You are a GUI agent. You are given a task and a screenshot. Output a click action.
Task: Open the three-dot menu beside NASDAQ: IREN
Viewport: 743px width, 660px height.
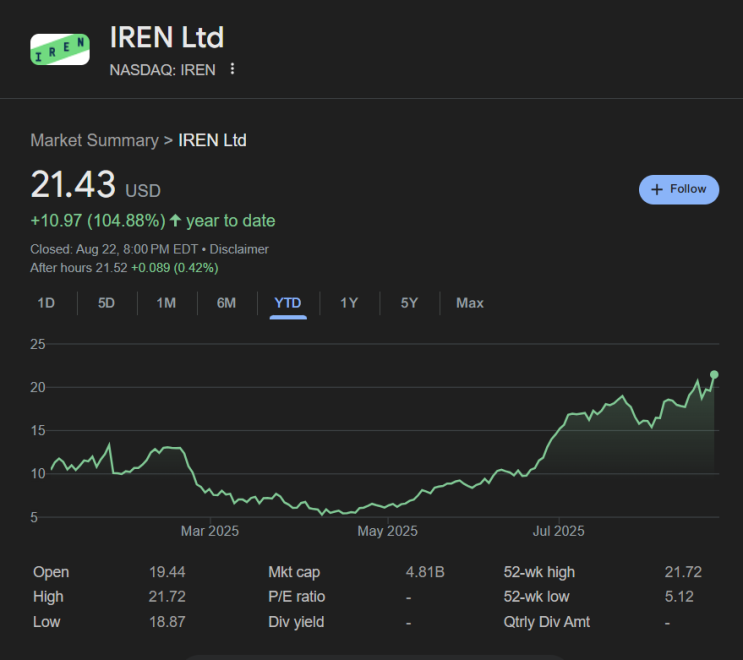[x=232, y=69]
